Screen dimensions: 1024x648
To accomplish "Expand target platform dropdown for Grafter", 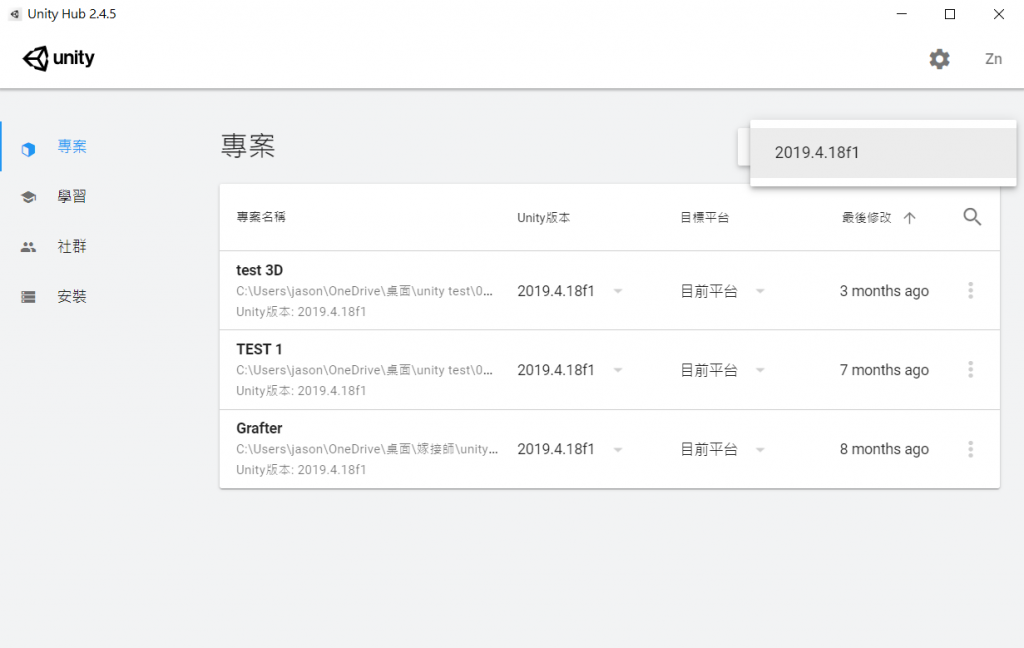I will [x=760, y=449].
